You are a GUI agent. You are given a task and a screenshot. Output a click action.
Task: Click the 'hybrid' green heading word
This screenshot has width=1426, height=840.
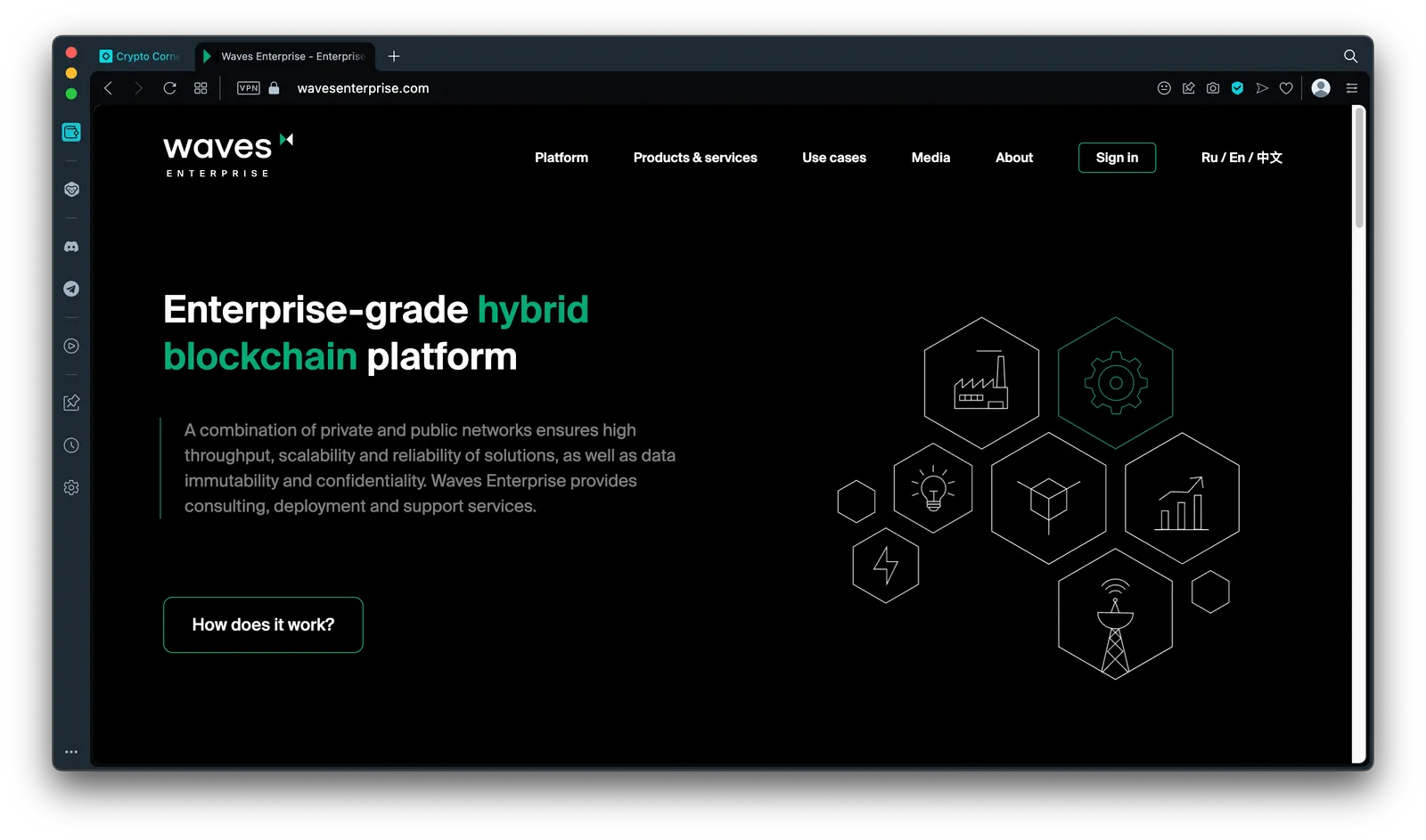(533, 310)
